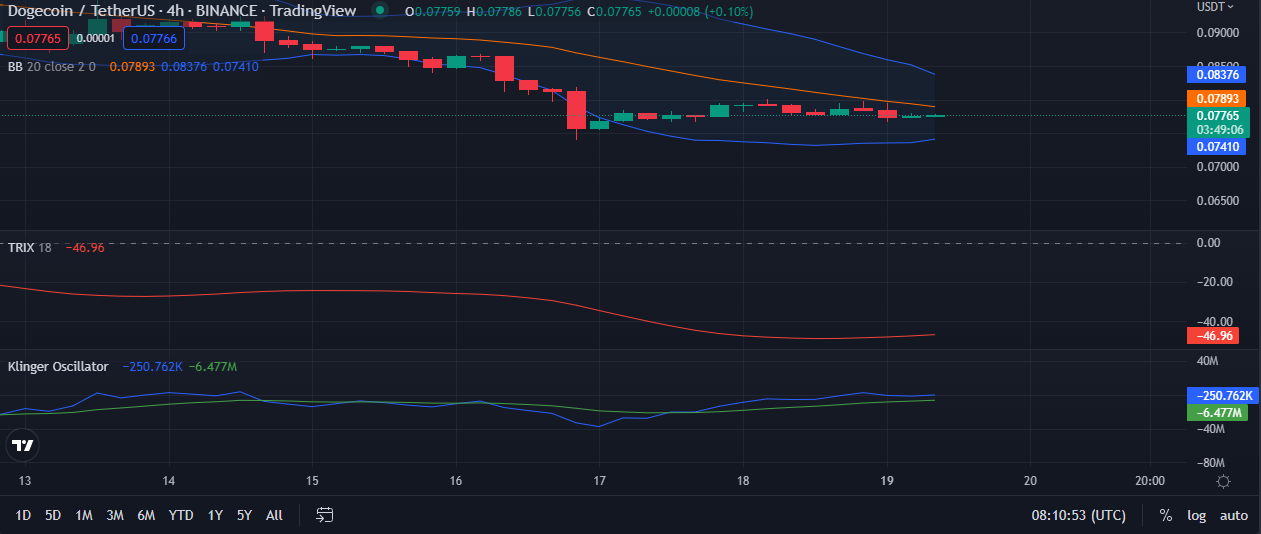
Task: Select the Klinger Oscillator indicator legend
Action: 58,367
